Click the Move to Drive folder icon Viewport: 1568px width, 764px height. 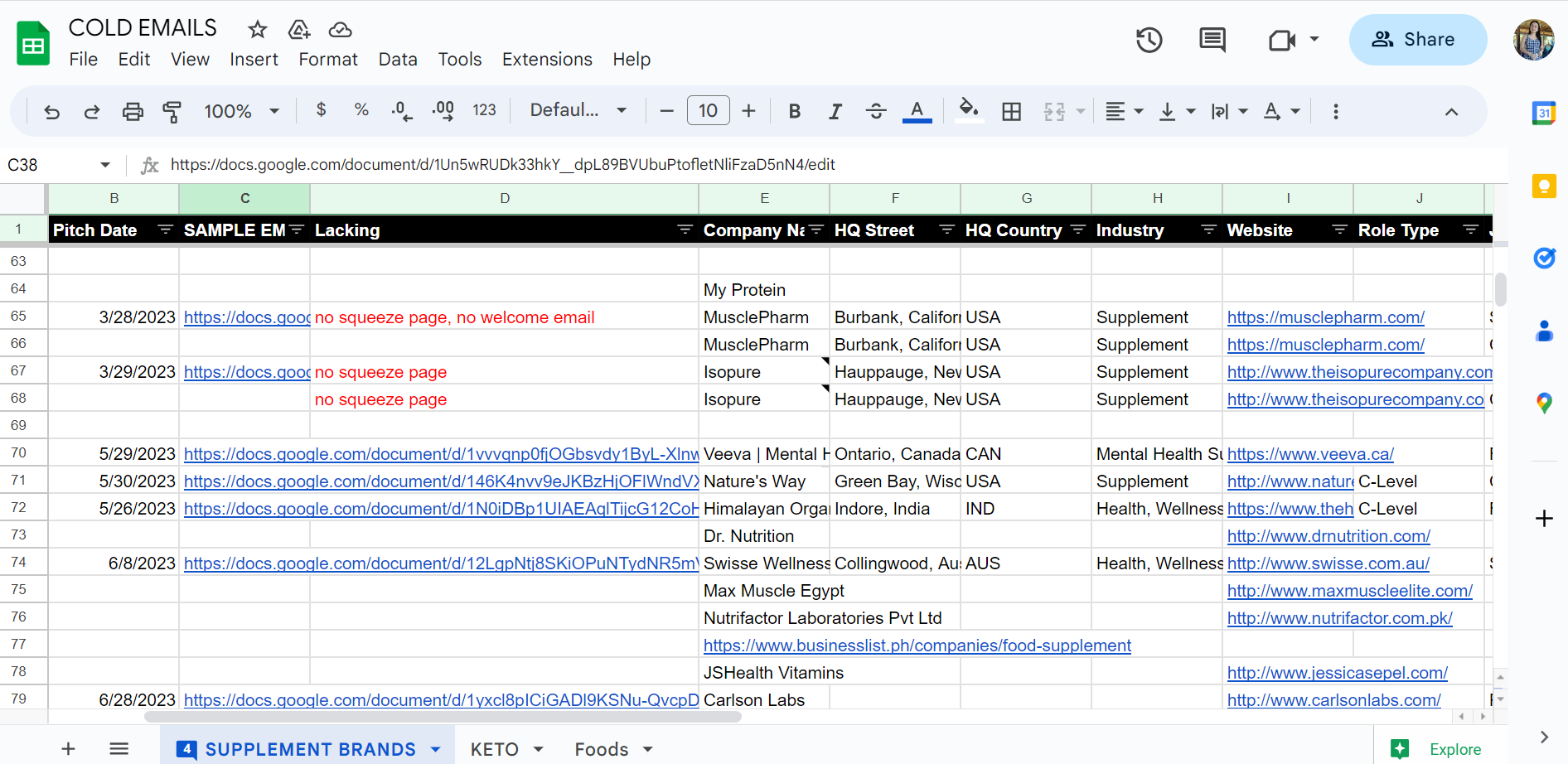tap(299, 30)
